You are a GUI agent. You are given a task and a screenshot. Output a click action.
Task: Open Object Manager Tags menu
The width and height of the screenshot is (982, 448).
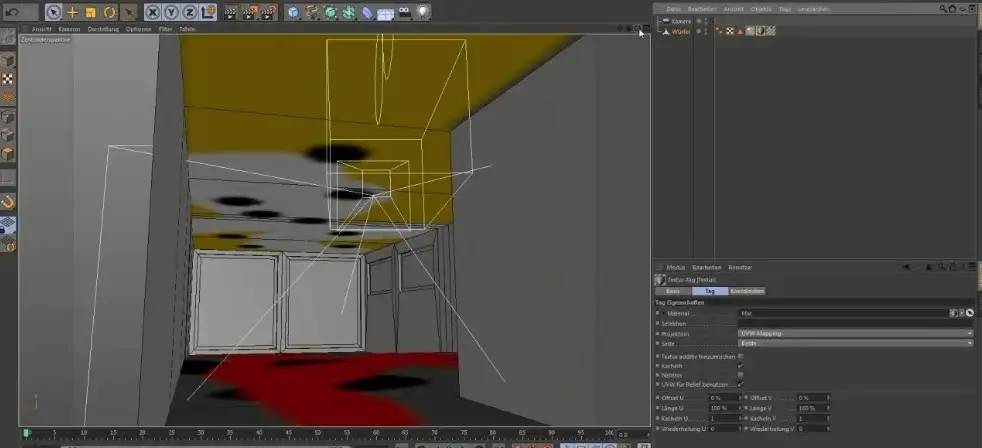pyautogui.click(x=785, y=9)
